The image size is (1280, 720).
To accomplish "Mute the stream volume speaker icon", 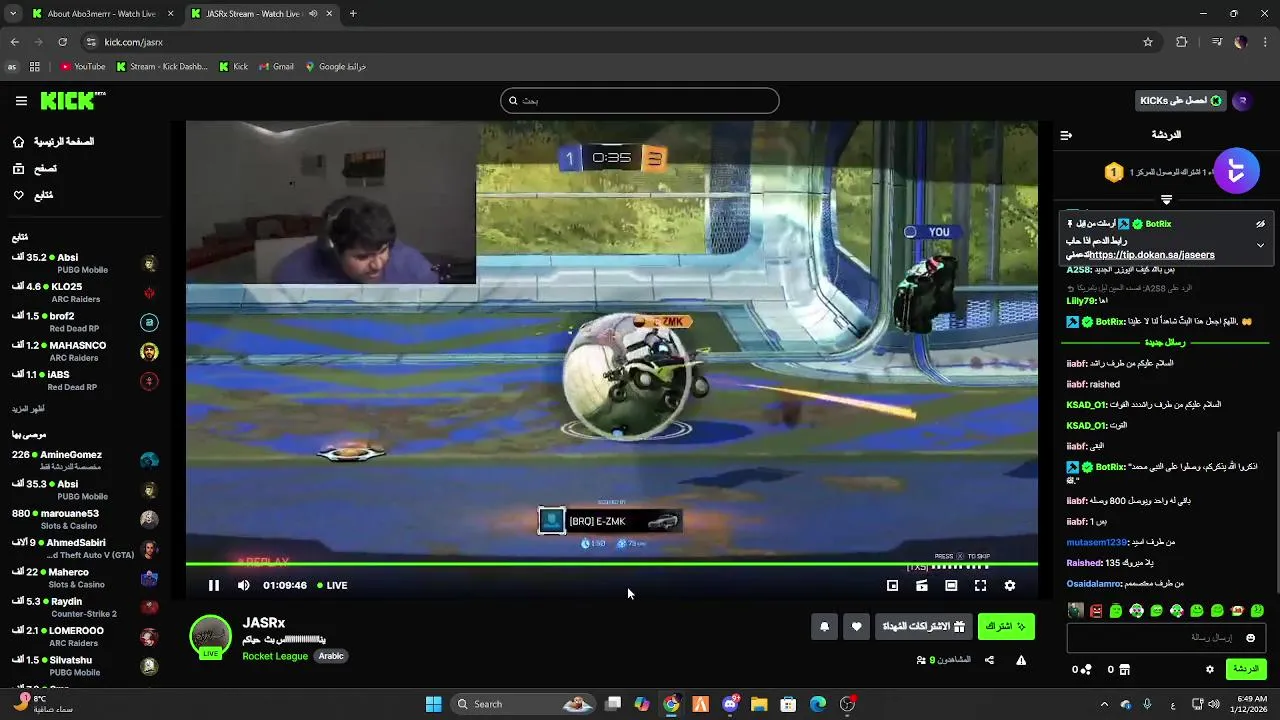I will [x=243, y=585].
